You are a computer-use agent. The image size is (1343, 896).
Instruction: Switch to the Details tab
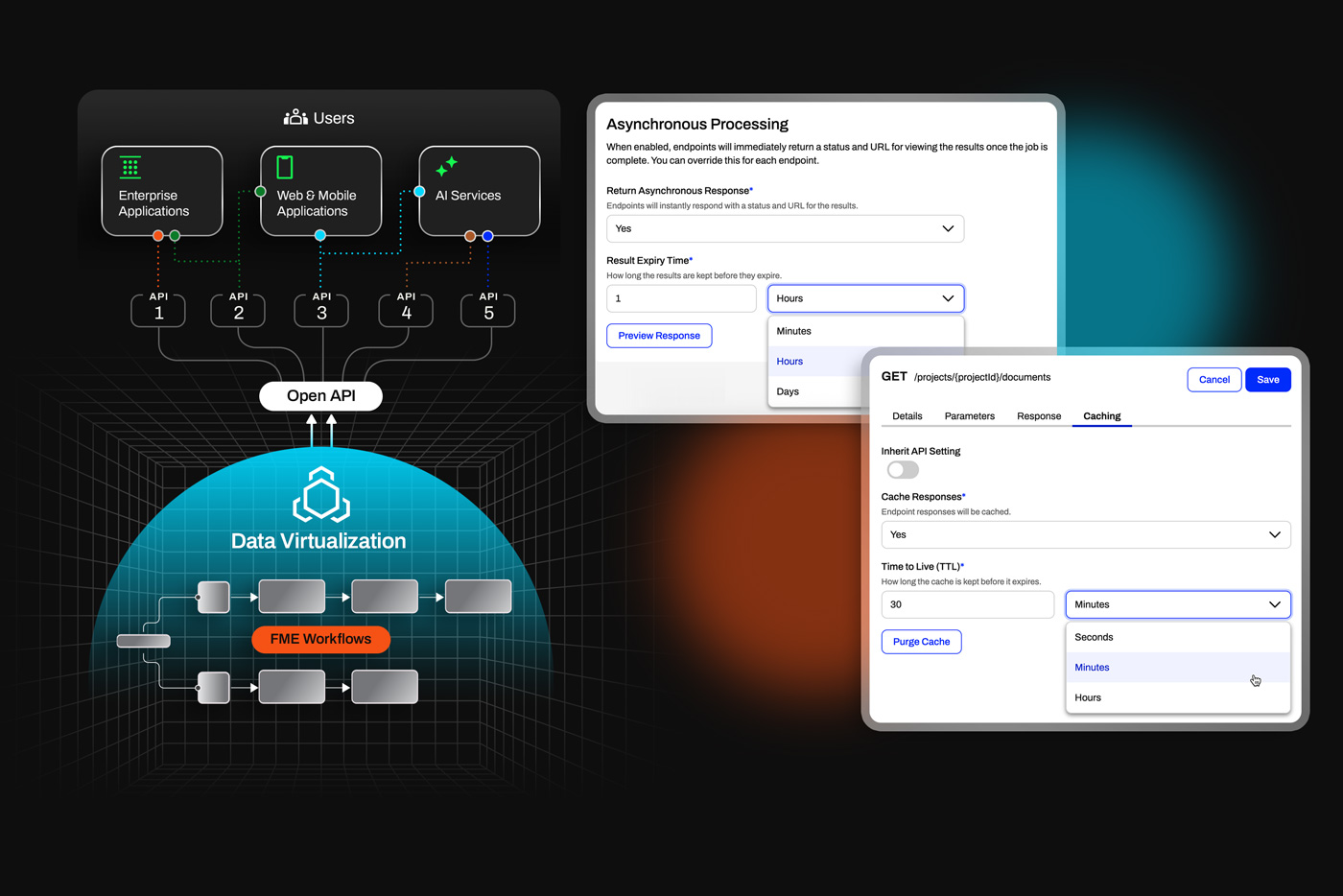[x=907, y=416]
